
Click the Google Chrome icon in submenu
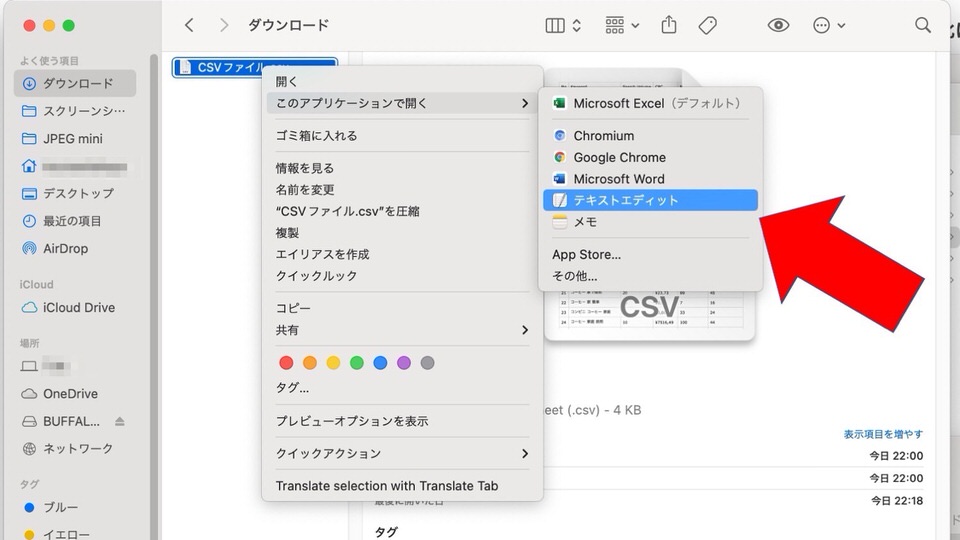pyautogui.click(x=560, y=157)
